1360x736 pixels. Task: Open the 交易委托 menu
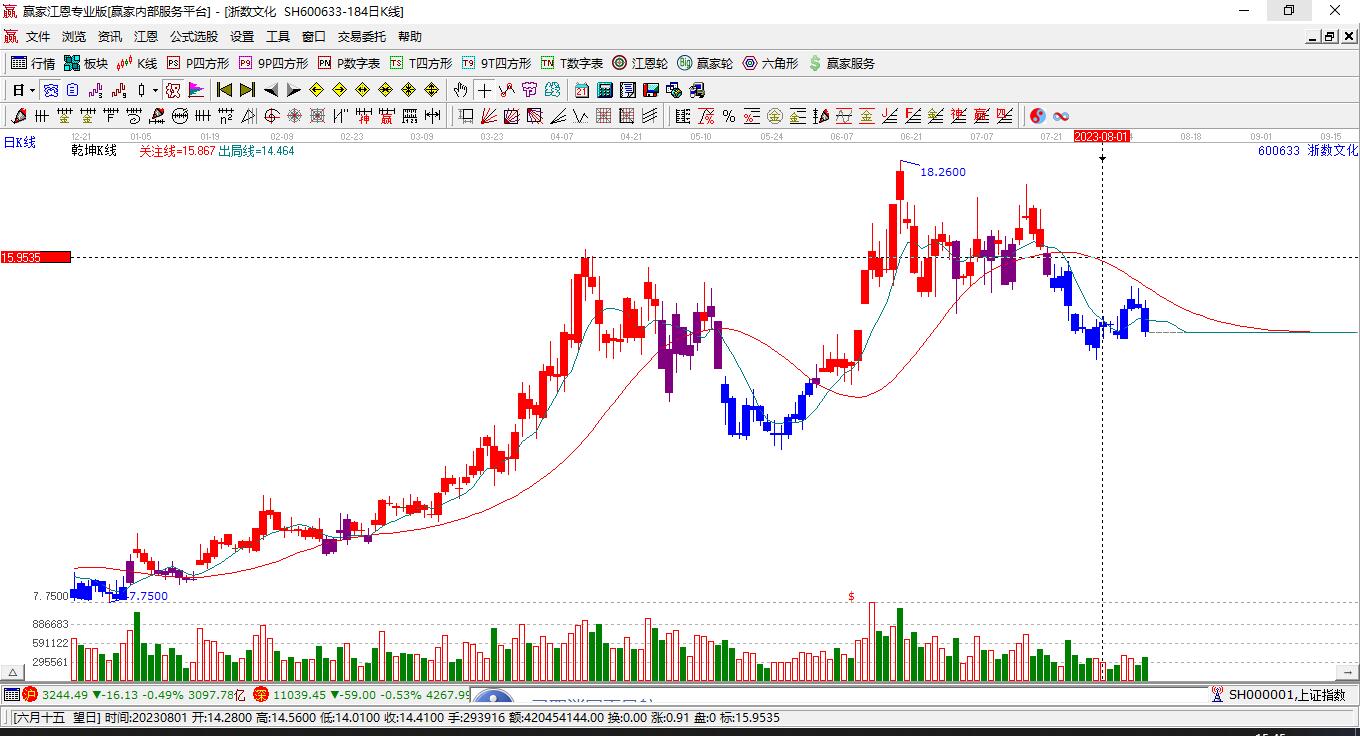coord(362,36)
